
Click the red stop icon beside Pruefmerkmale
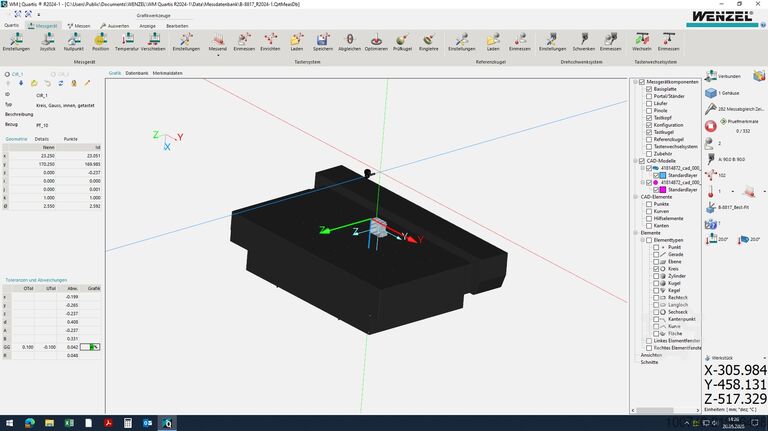(x=711, y=126)
